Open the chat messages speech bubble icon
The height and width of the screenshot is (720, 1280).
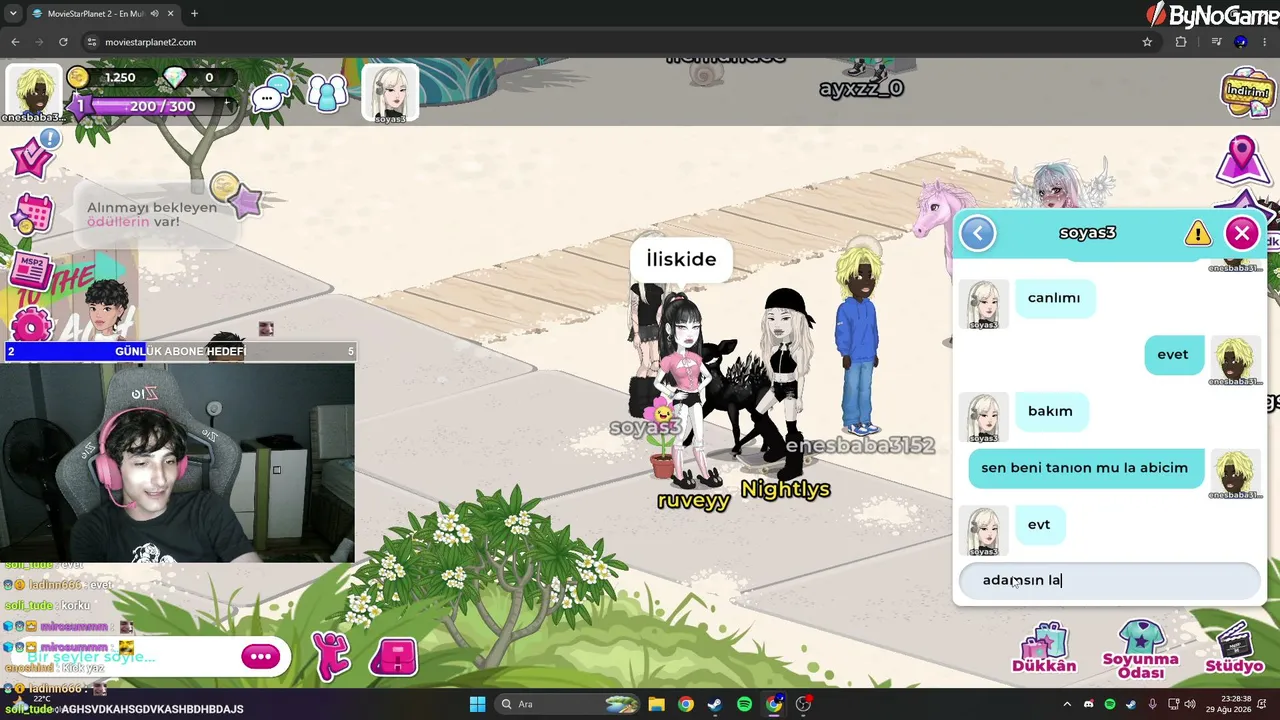271,95
